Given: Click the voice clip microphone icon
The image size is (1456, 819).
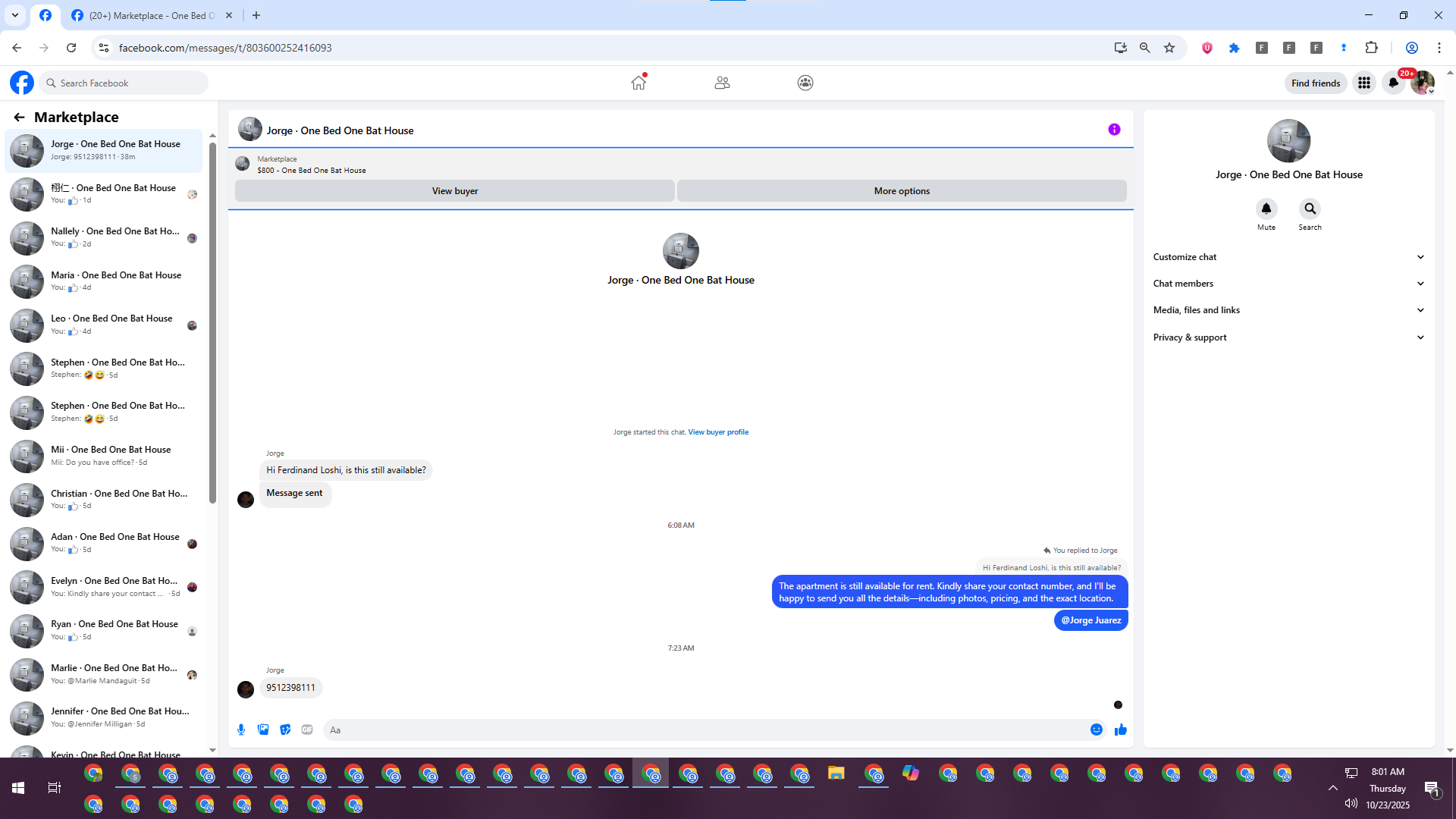Looking at the screenshot, I should coord(241,730).
